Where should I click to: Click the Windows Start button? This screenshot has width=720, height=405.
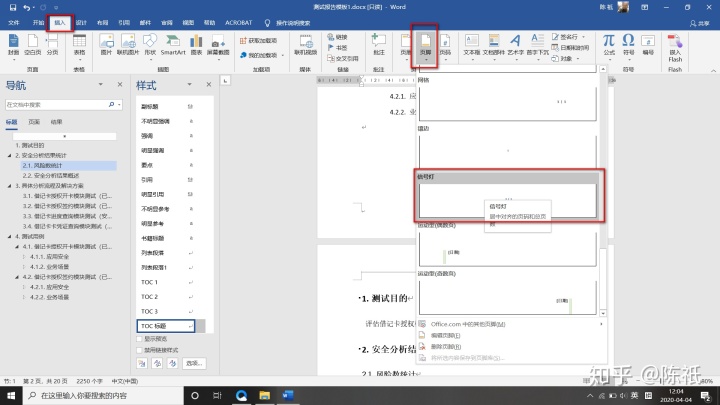pyautogui.click(x=11, y=395)
